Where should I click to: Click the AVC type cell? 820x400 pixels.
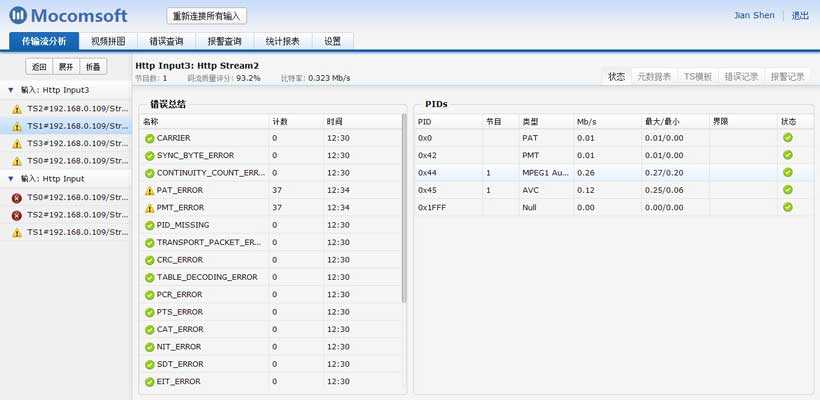coord(545,190)
